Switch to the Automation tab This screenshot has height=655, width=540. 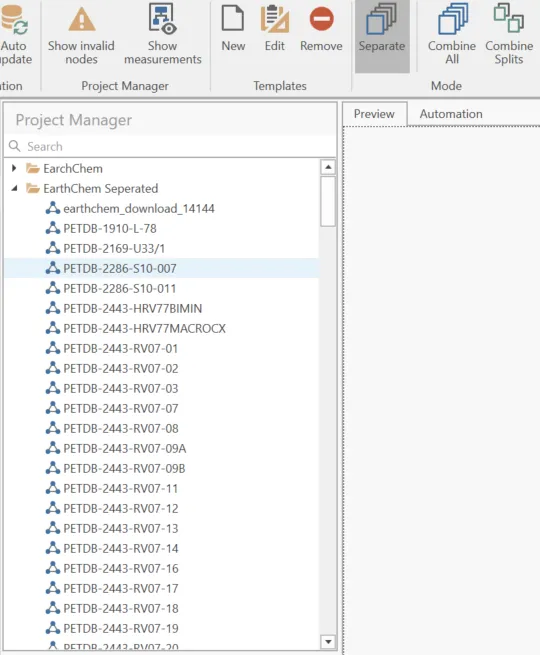(x=451, y=114)
